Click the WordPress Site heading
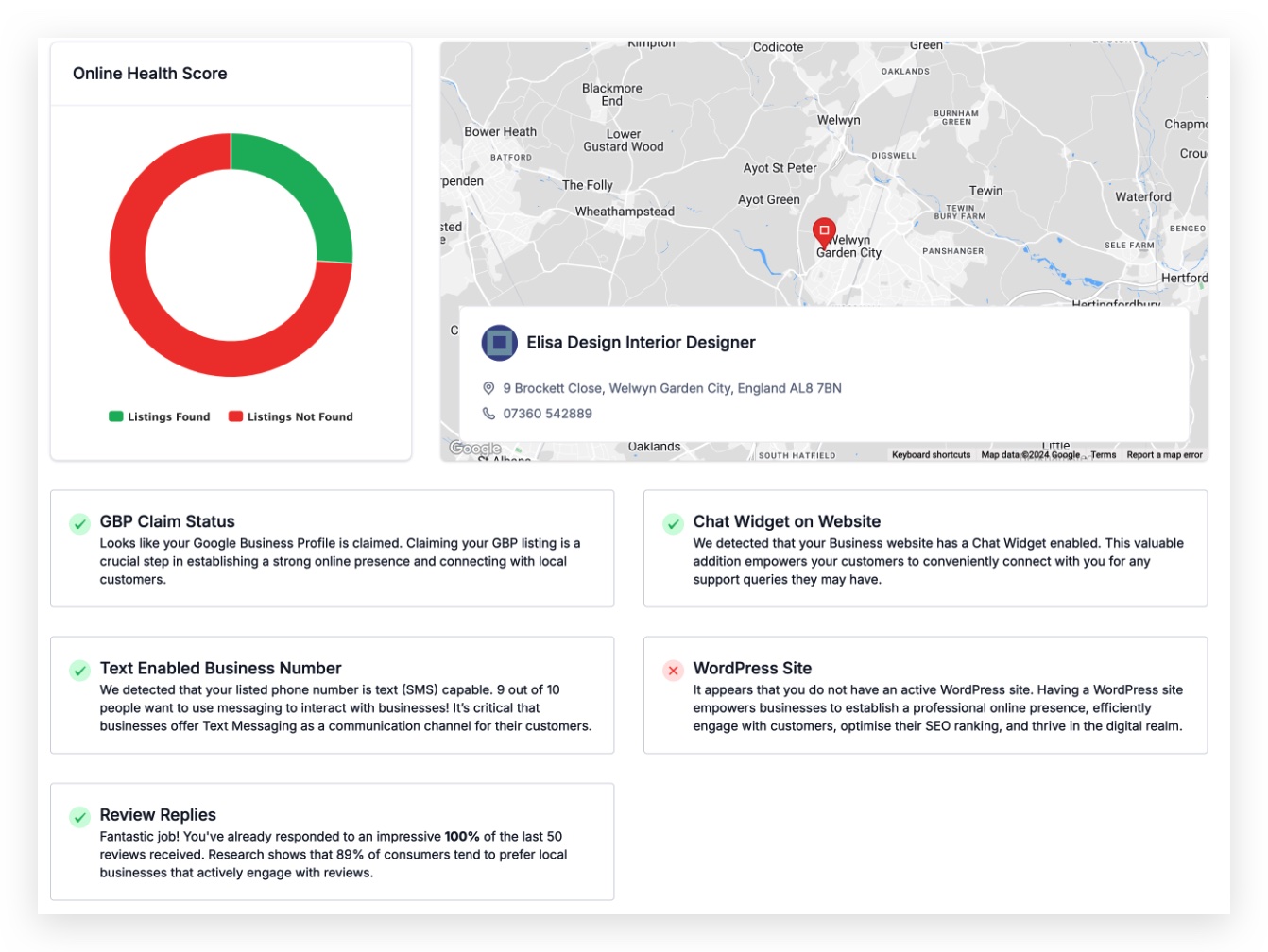This screenshot has width=1268, height=952. pos(752,668)
